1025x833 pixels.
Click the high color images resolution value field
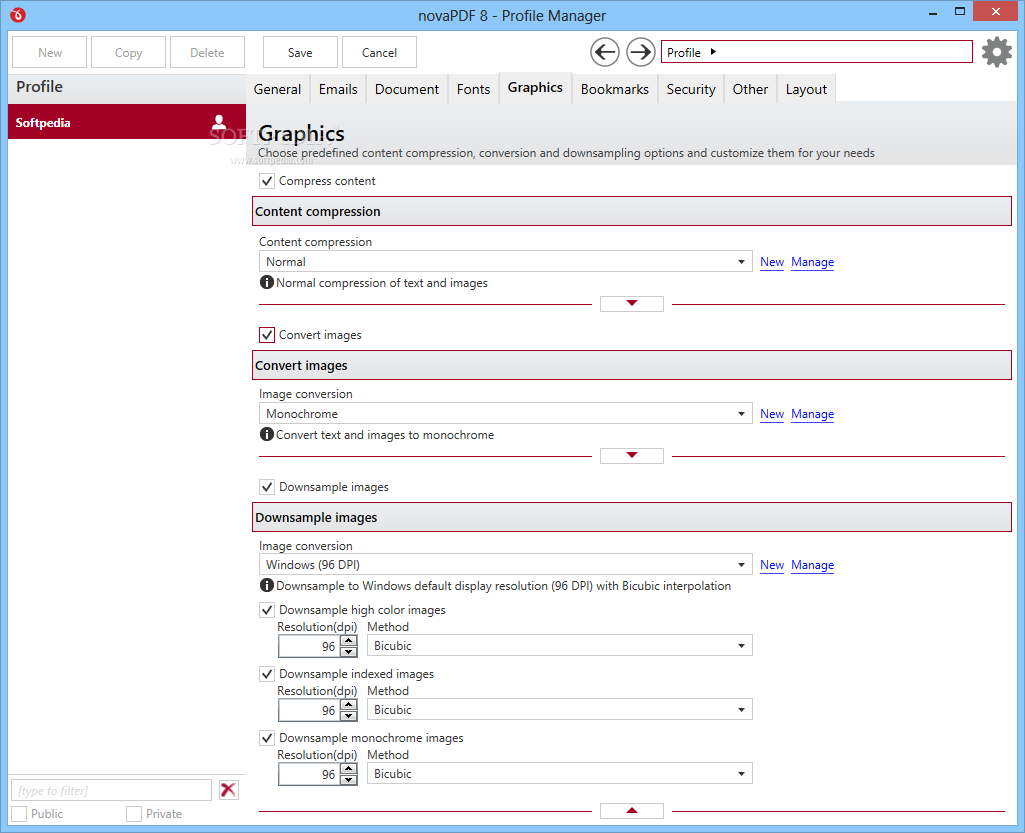[309, 646]
